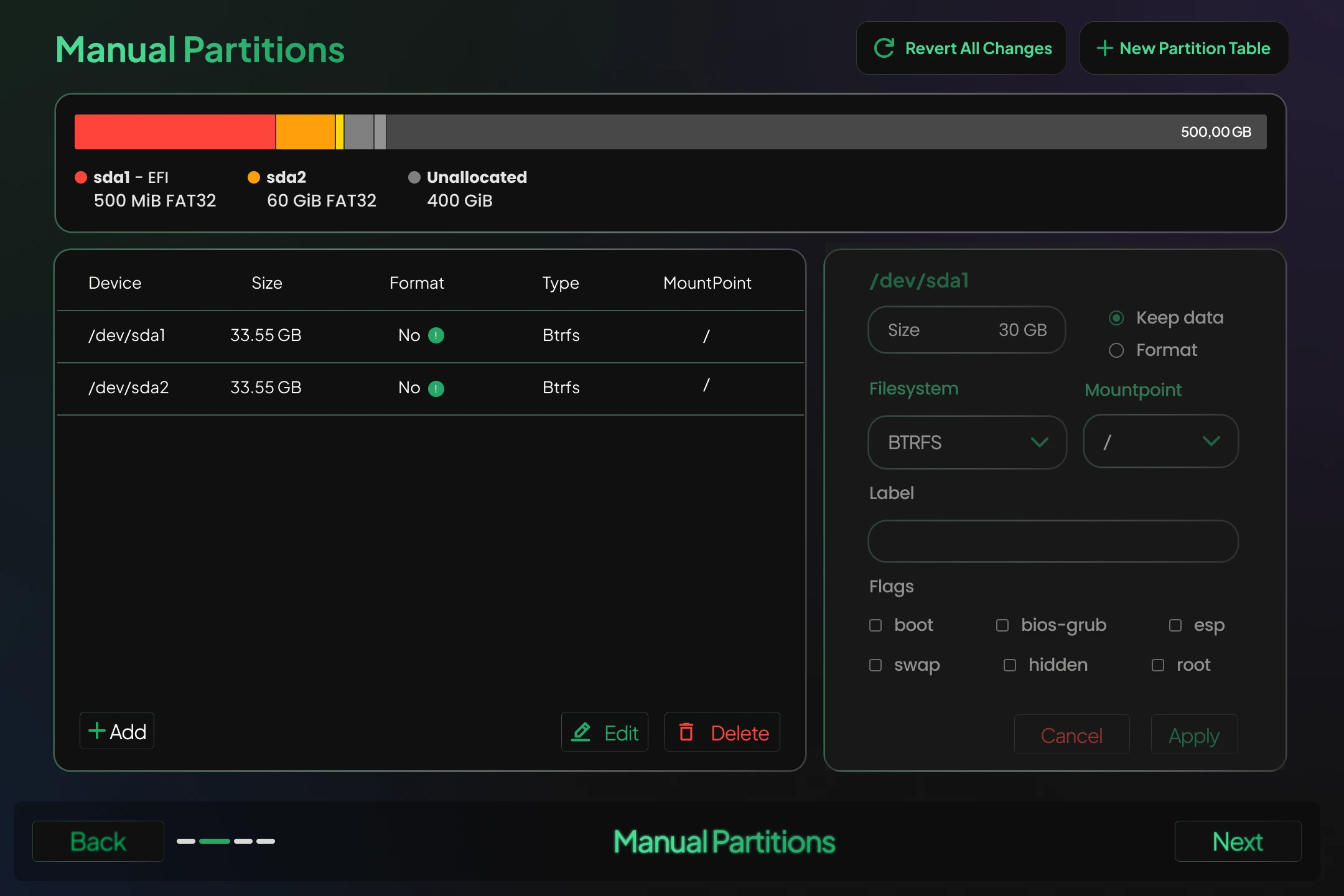1344x896 pixels.
Task: Click the Back button
Action: (98, 841)
